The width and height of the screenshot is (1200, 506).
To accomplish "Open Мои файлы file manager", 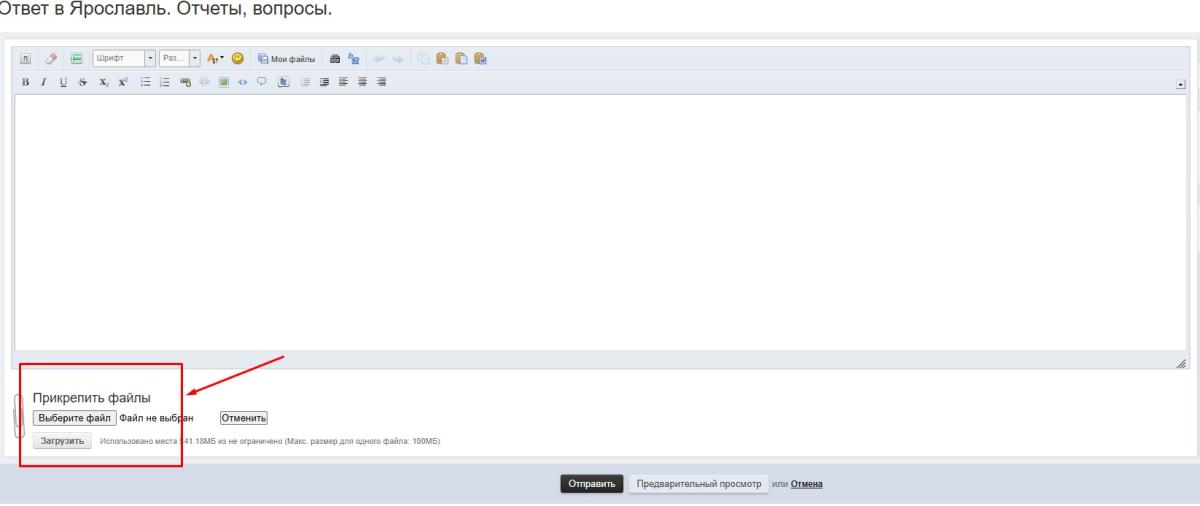I will tap(285, 58).
